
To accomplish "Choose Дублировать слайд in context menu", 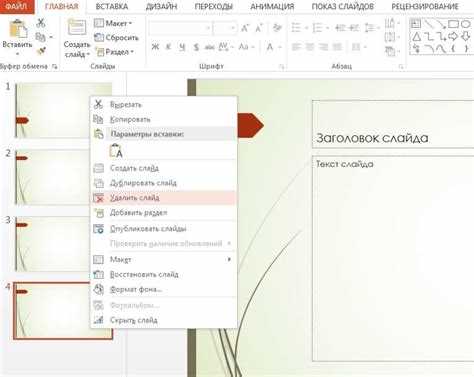I will 163,183.
